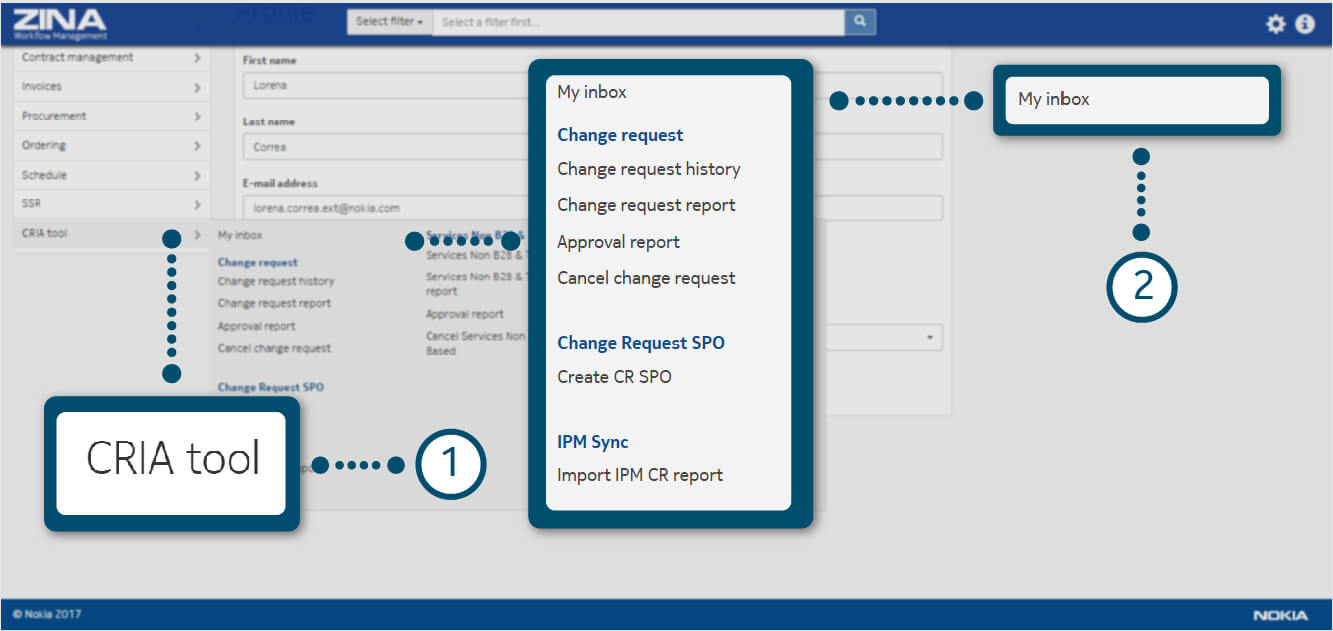Click Cancel change request link
This screenshot has height=631, width=1333.
tap(646, 278)
